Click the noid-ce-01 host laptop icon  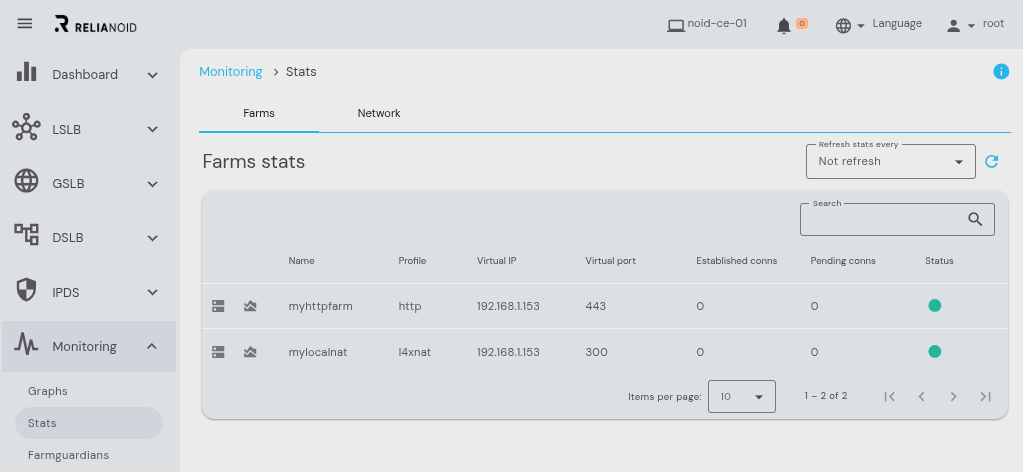676,25
